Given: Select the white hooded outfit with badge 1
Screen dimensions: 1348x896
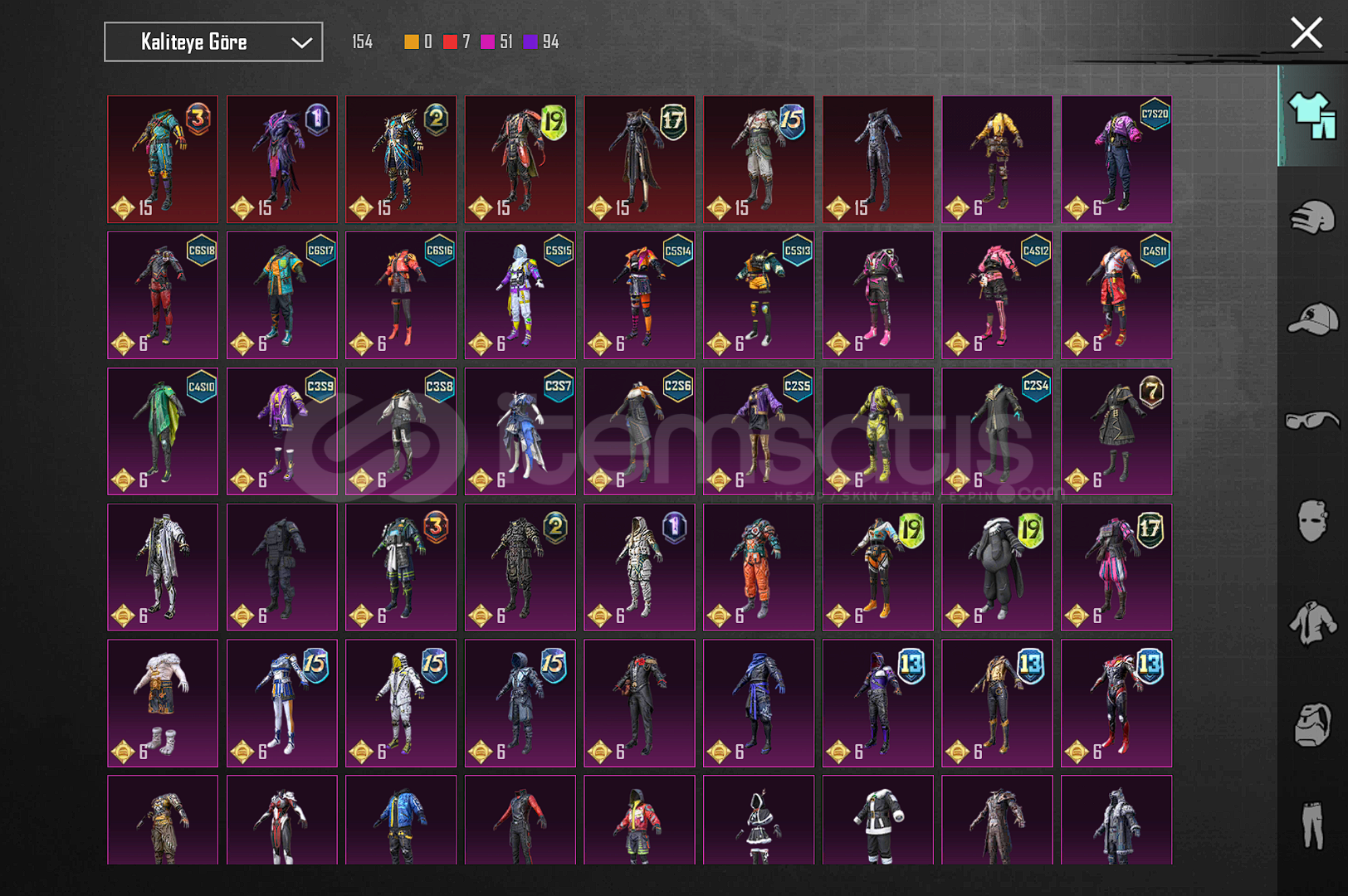Looking at the screenshot, I should point(640,567).
